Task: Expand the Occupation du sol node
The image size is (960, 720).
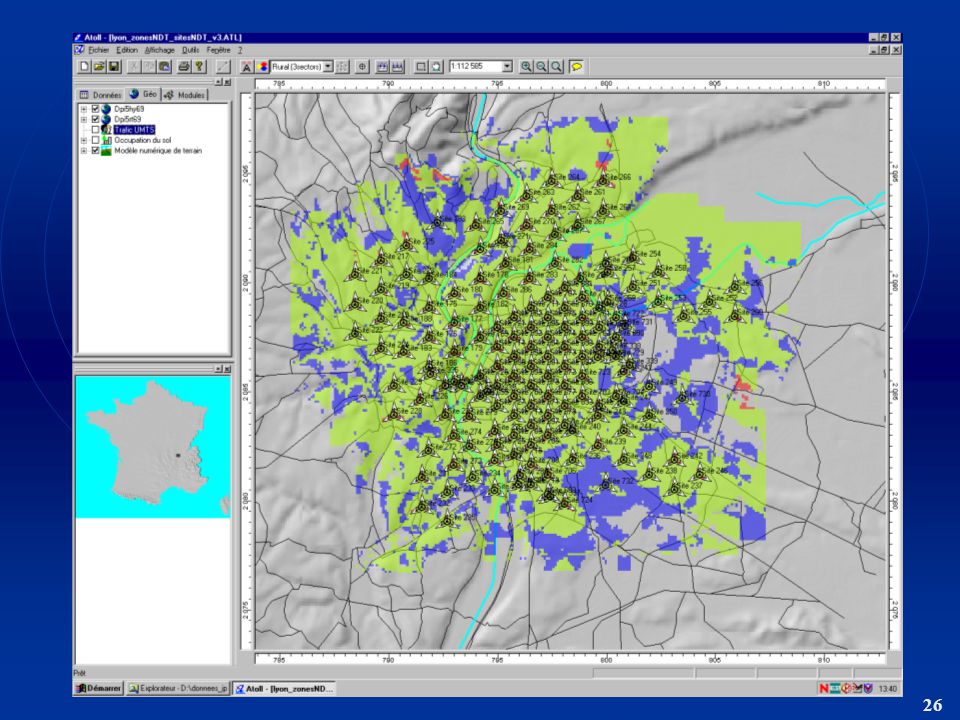Action: (84, 140)
